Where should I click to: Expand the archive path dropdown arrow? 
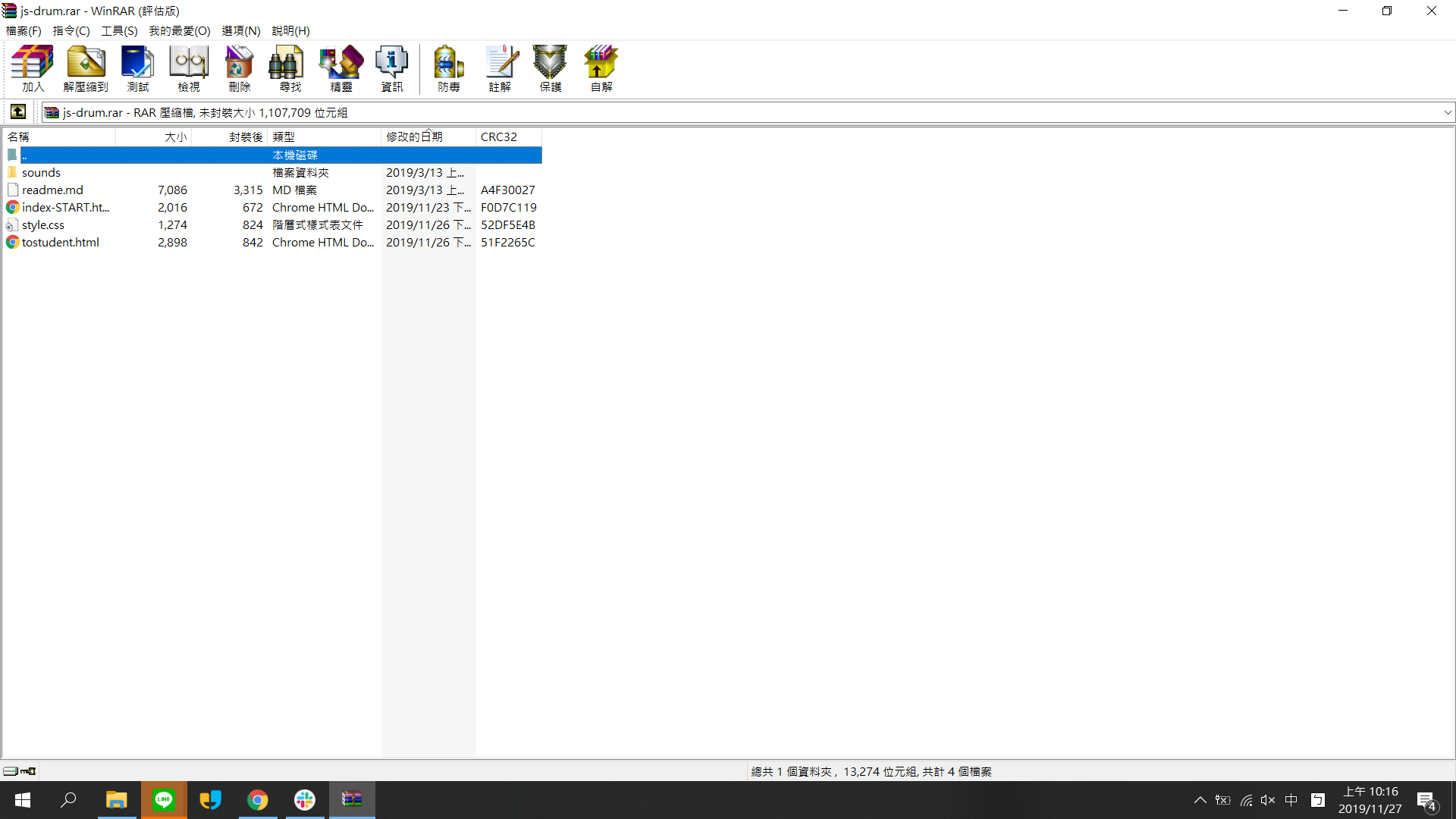coord(1447,112)
